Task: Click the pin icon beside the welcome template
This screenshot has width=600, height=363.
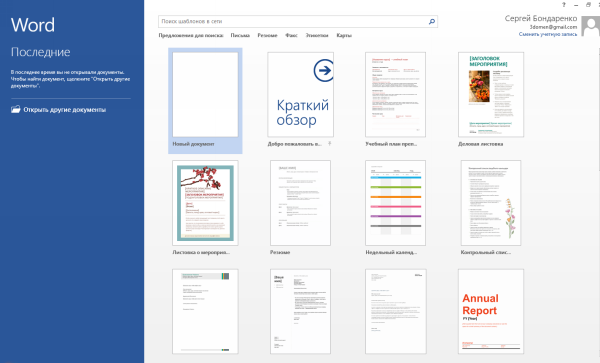Action: point(329,144)
